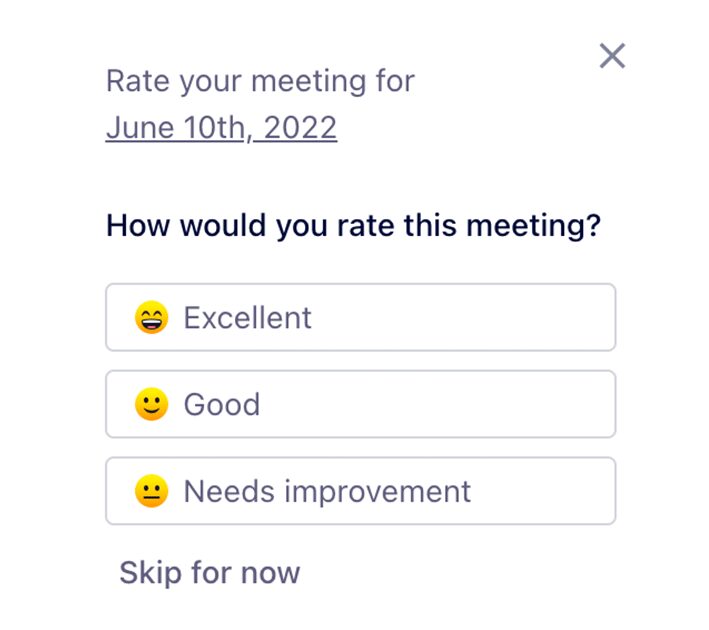Screen dimensions: 709x630
Task: Select the Needs improvement label text
Action: click(327, 492)
